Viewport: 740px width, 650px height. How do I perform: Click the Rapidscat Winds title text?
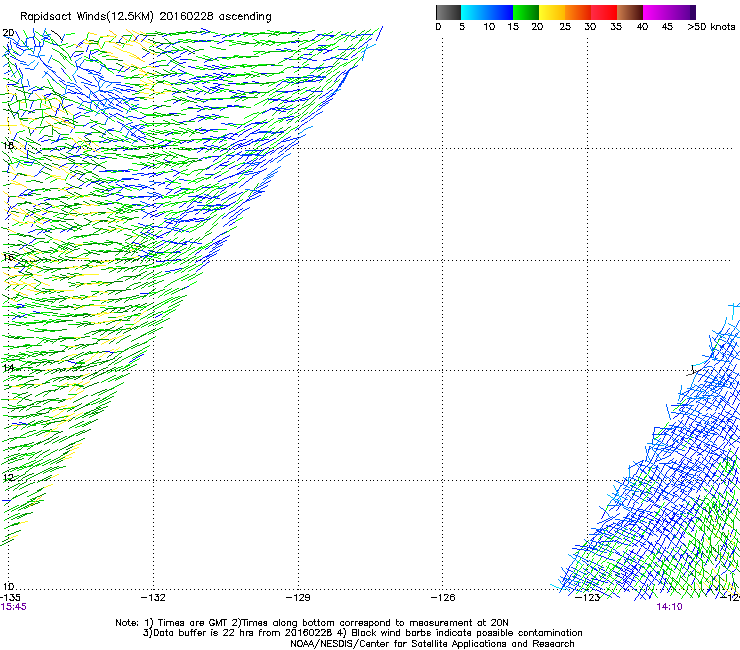click(x=145, y=17)
